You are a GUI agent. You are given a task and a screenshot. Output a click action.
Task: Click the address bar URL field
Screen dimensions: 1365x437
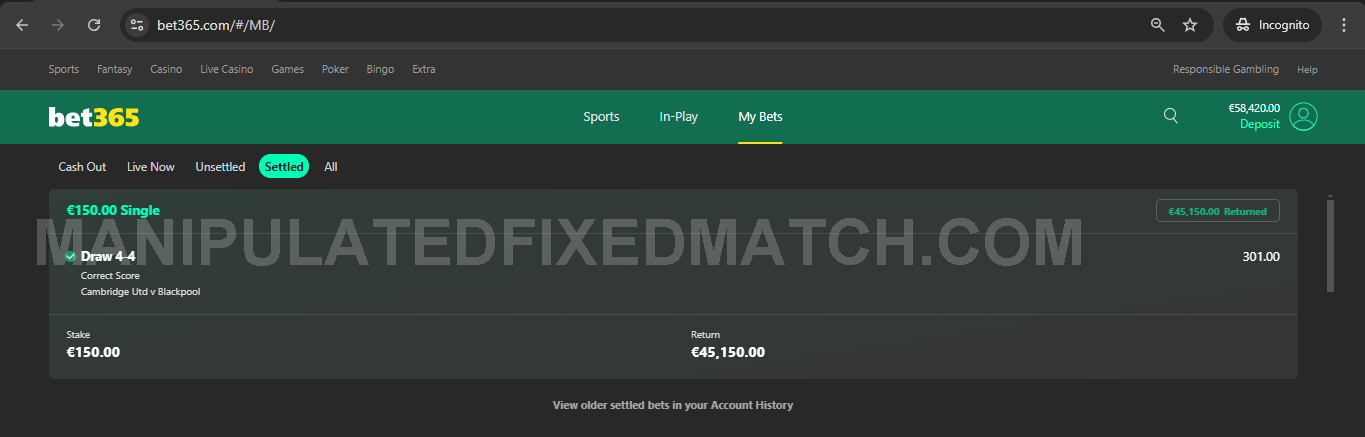click(x=600, y=25)
